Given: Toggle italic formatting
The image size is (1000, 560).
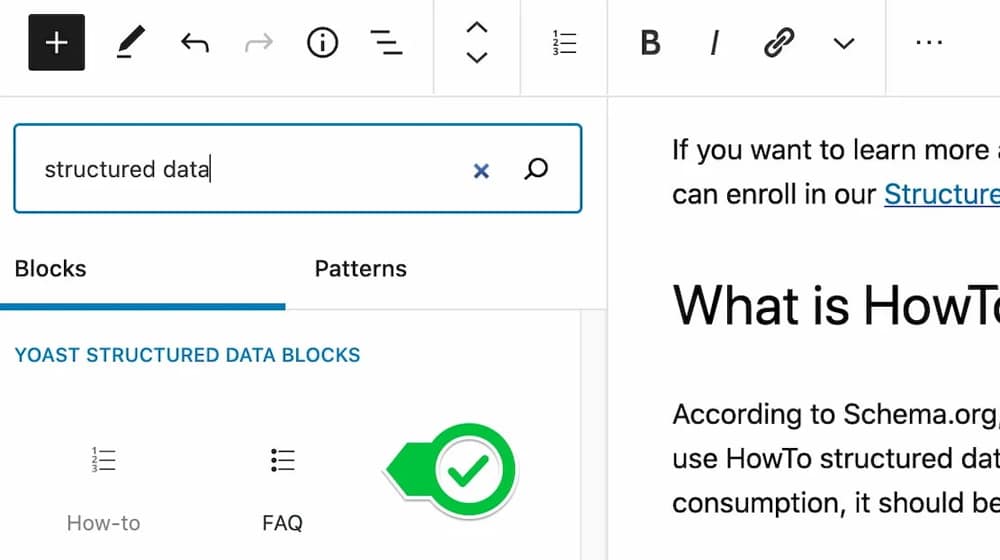Looking at the screenshot, I should 714,43.
